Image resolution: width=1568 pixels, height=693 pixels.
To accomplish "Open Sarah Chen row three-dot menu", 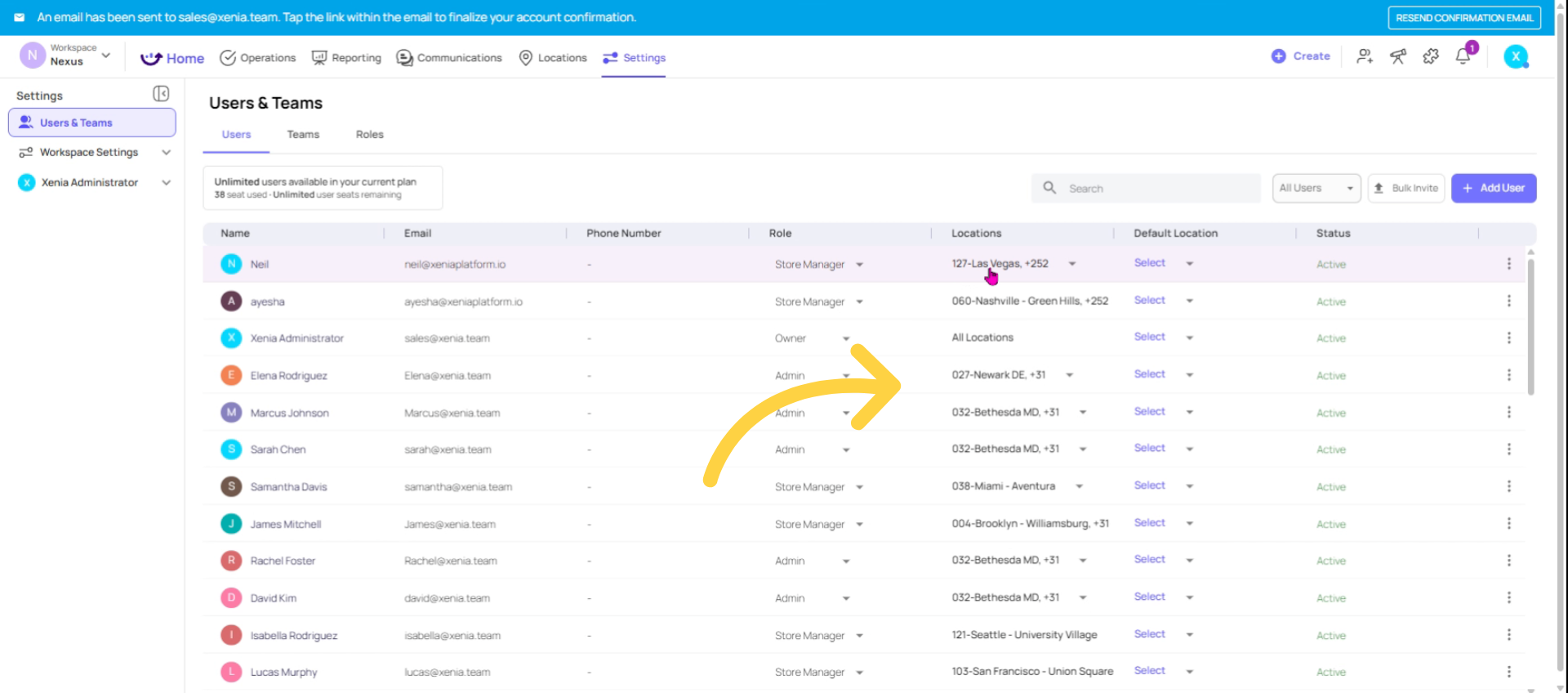I will tap(1508, 449).
